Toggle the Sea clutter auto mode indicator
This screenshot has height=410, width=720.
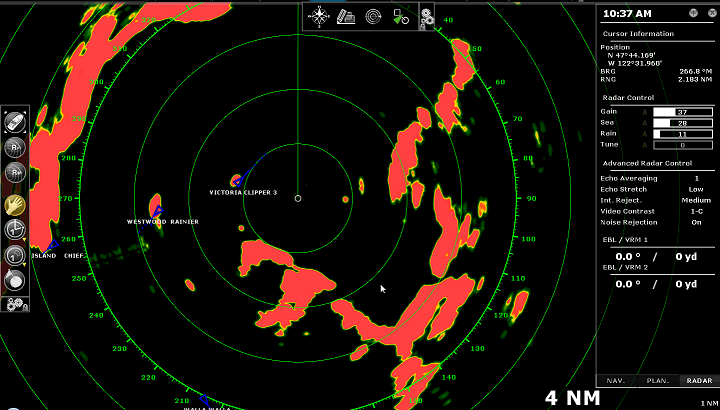(x=643, y=122)
